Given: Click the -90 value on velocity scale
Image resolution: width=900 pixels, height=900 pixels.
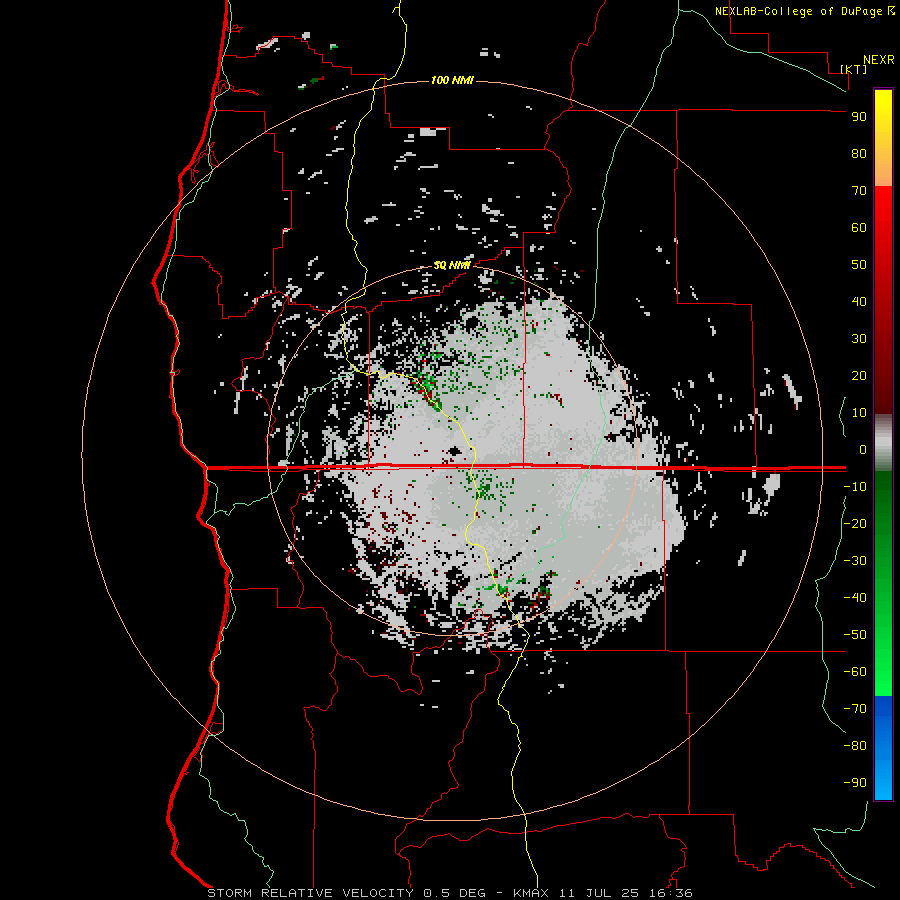Looking at the screenshot, I should click(855, 783).
